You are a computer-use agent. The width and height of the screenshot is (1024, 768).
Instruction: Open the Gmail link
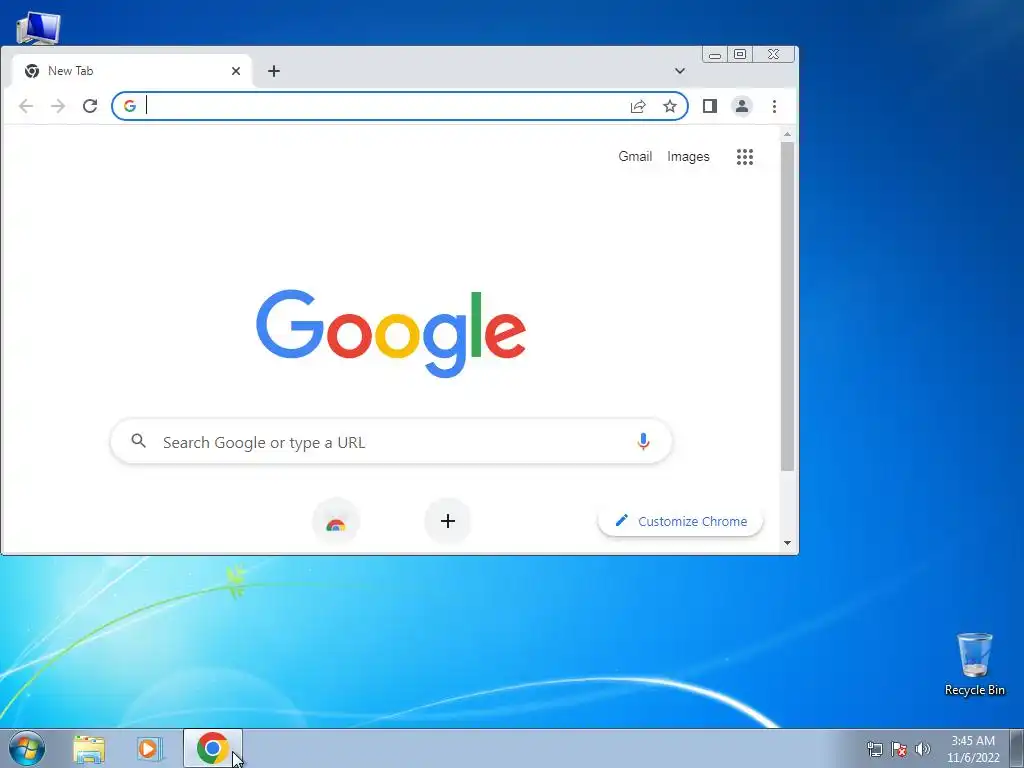(635, 157)
